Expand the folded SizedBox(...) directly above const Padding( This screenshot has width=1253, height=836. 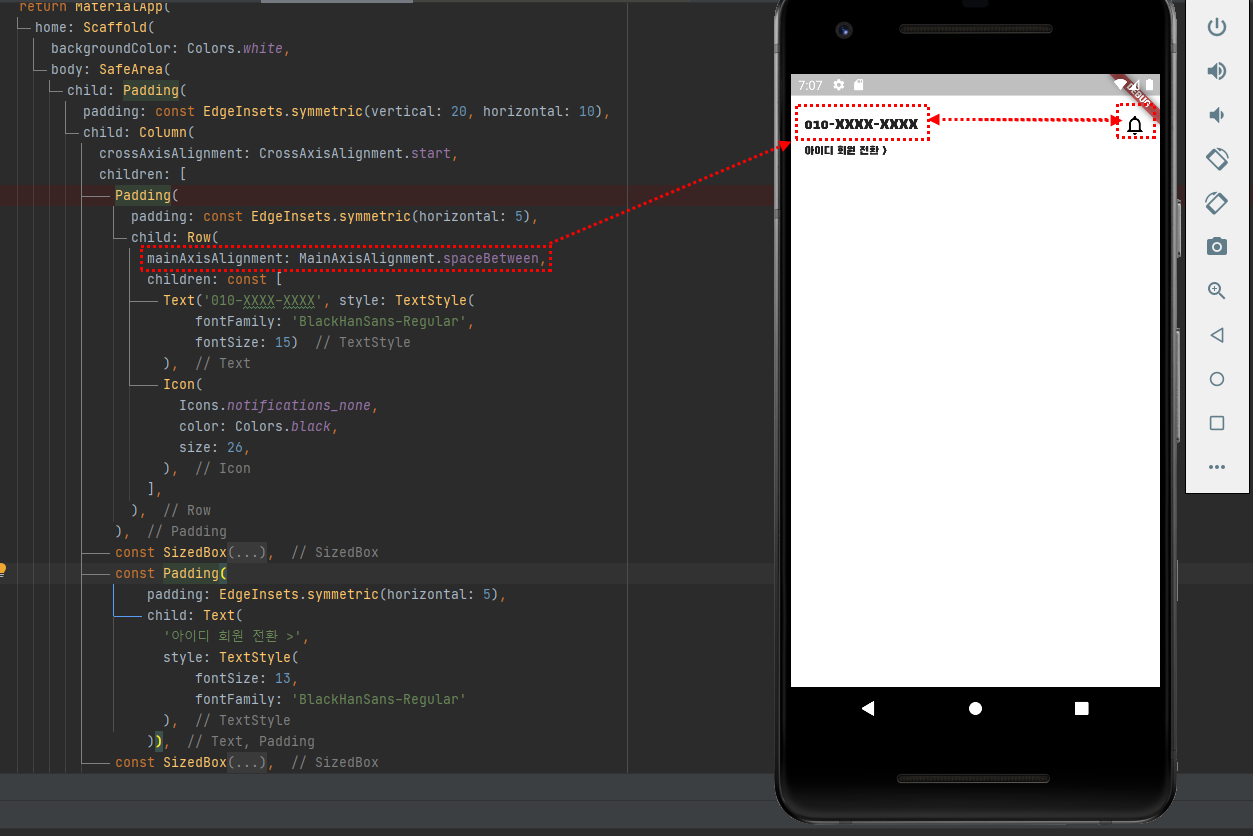pos(249,552)
